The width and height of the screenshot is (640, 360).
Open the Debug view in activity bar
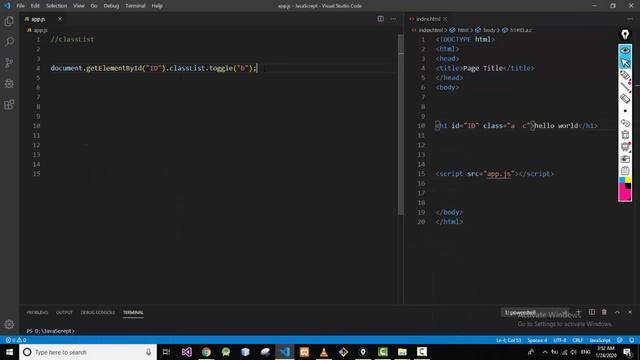click(x=9, y=83)
